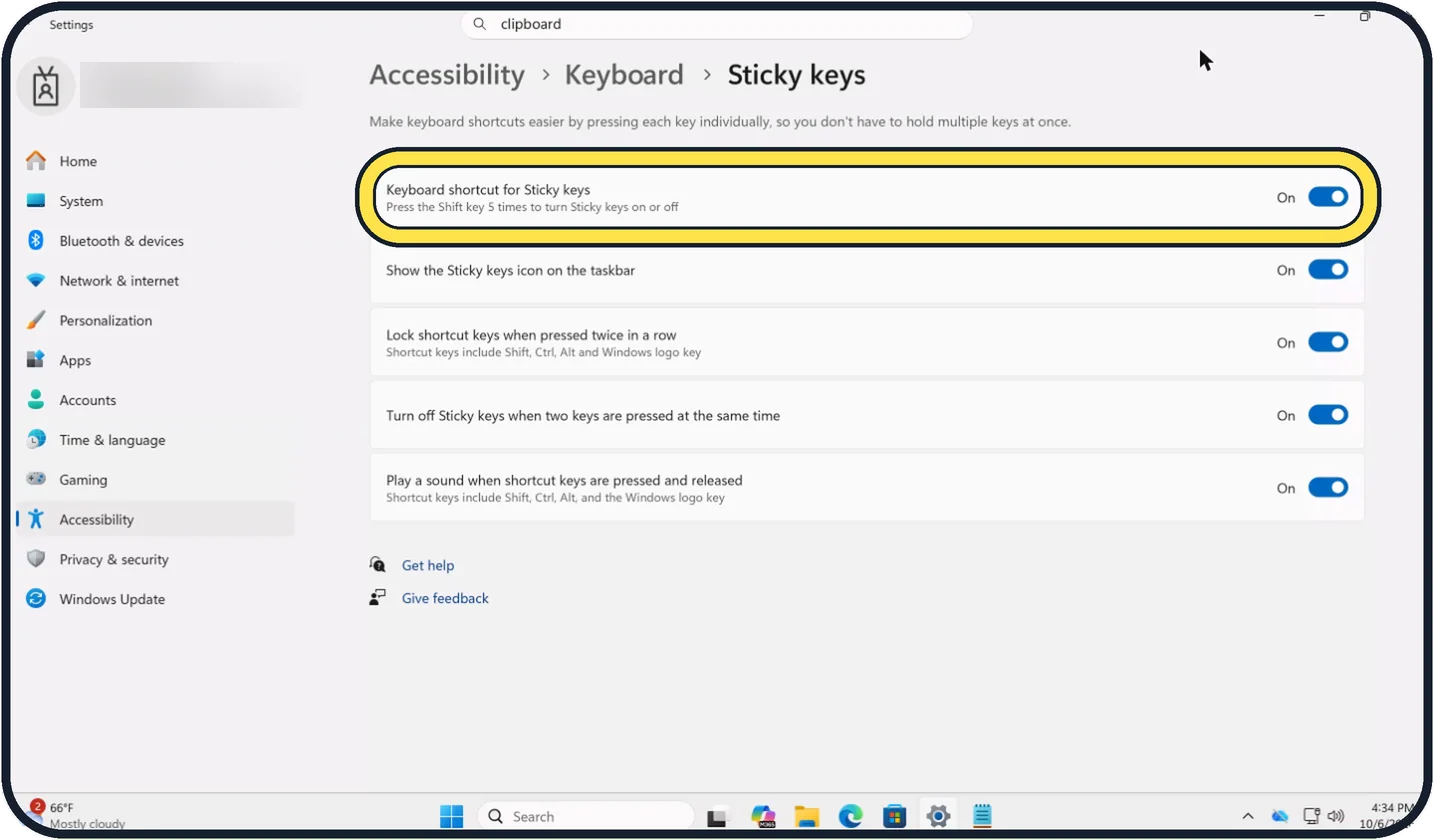Click the volume speaker tray icon
Viewport: 1434px width, 840px height.
point(1334,816)
